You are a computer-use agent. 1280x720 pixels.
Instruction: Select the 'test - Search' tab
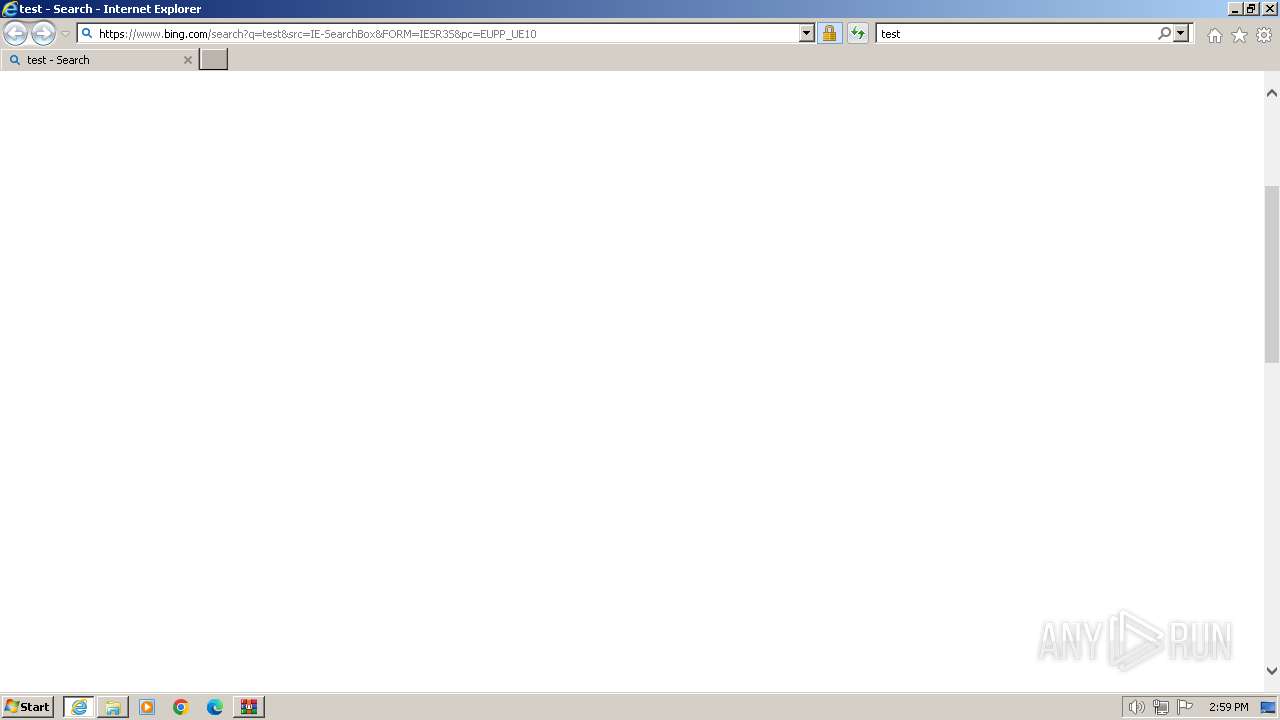100,60
